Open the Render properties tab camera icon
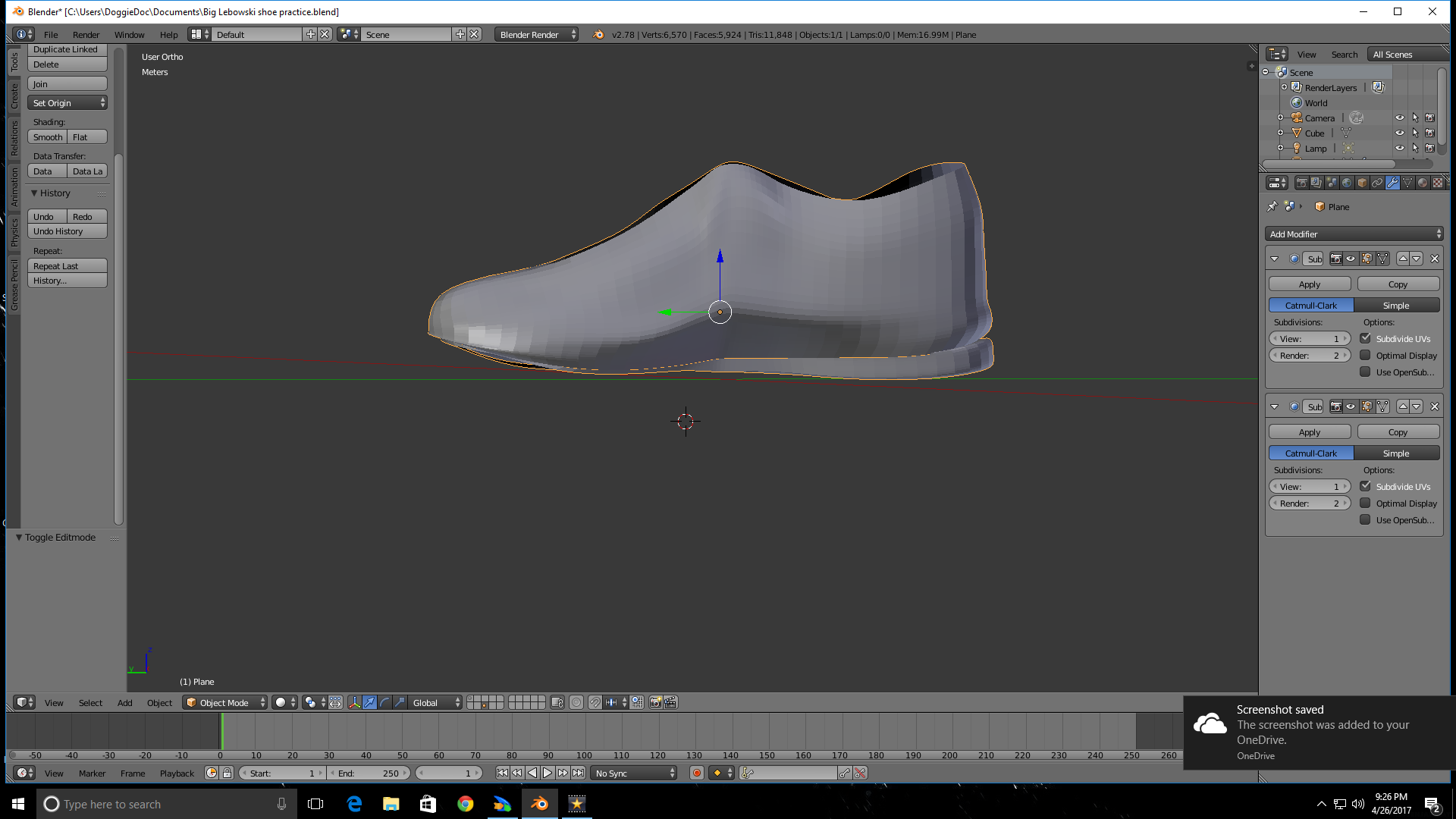This screenshot has width=1456, height=819. tap(1301, 183)
